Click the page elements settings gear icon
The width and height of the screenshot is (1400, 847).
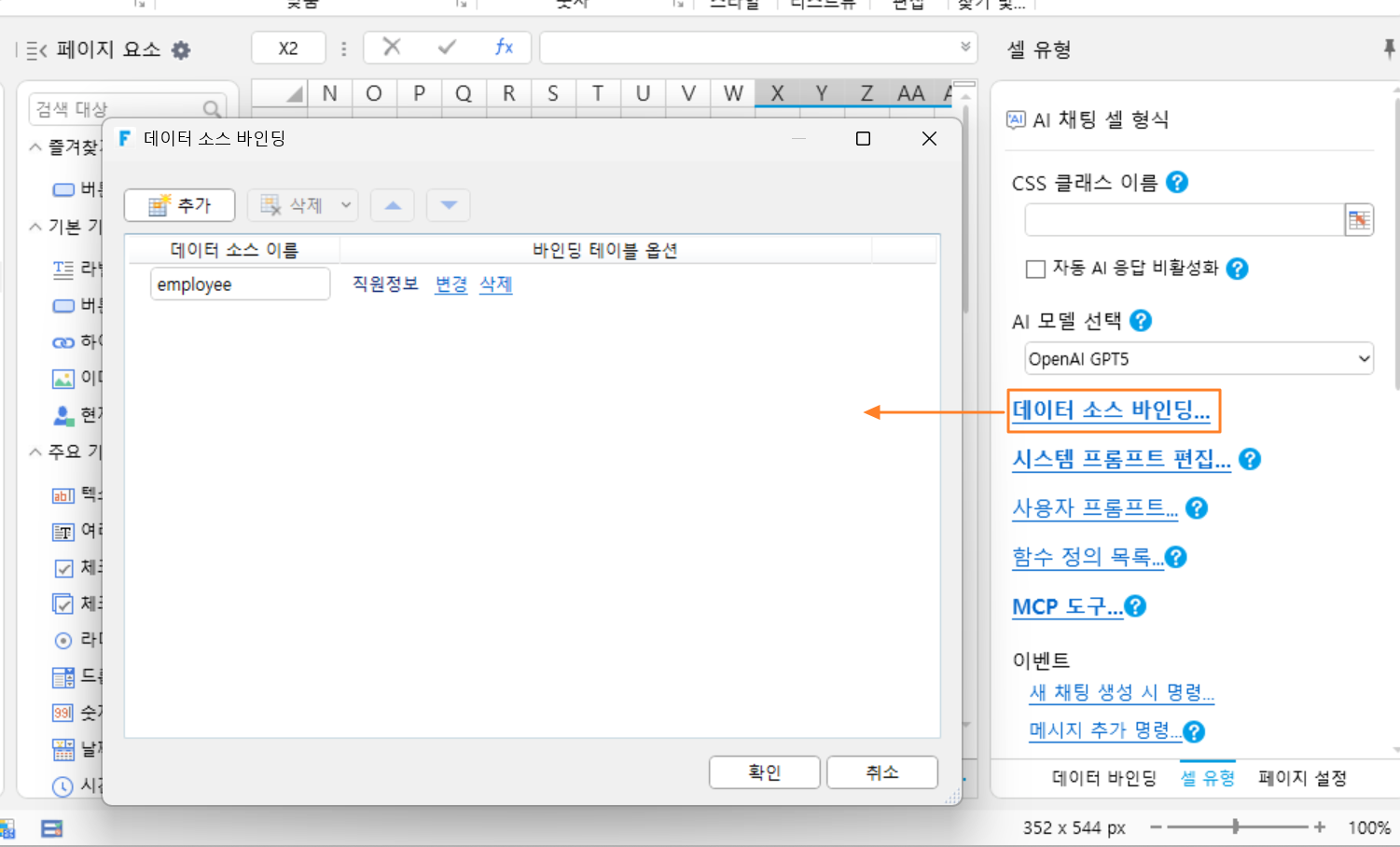click(181, 50)
